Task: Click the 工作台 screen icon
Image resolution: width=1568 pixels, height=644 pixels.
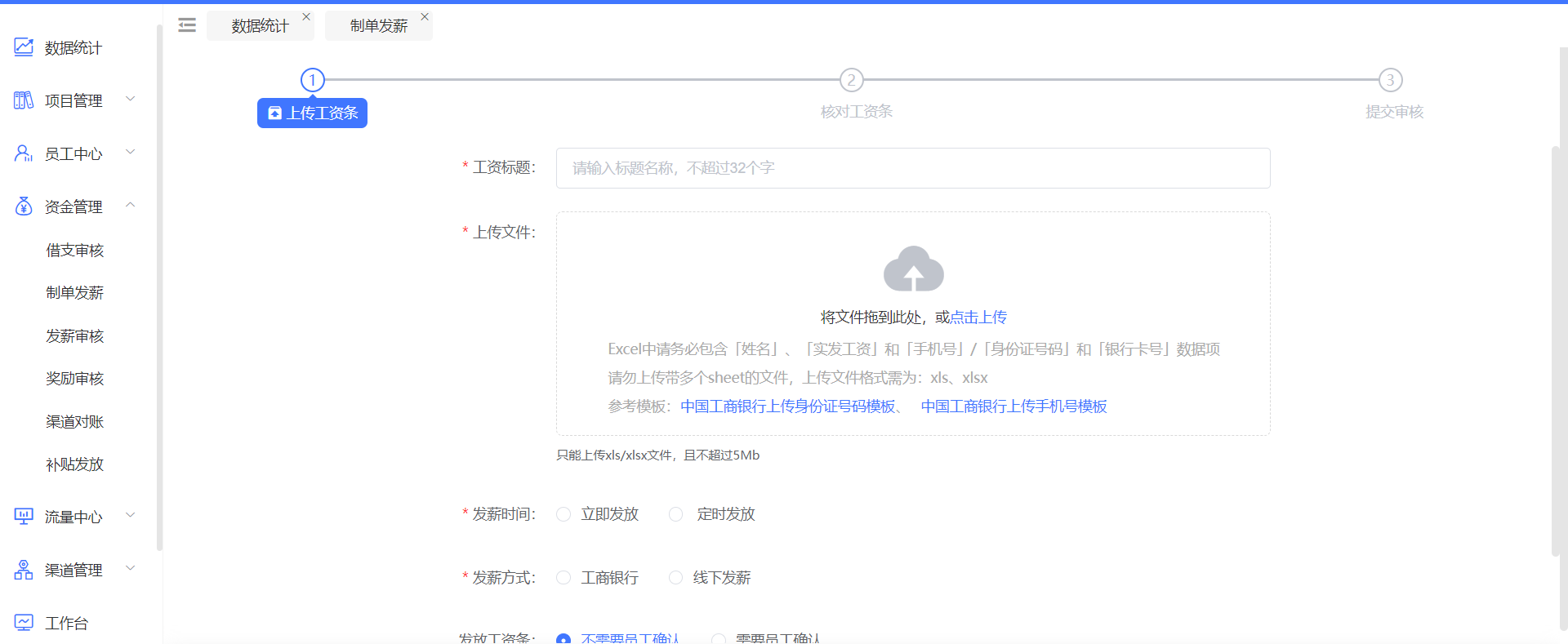Action: [24, 623]
